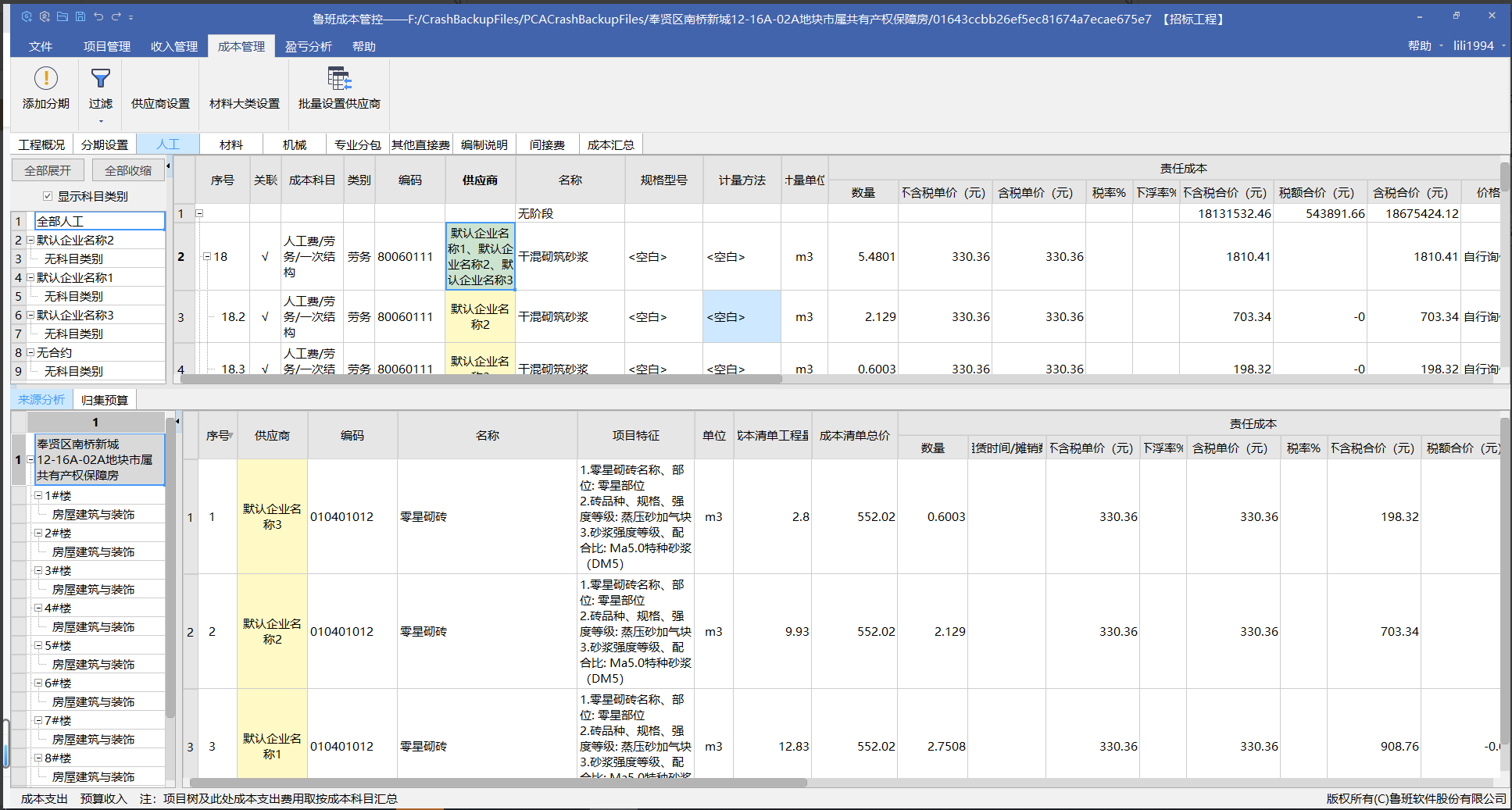Select the 编制说明 tab
Image resolution: width=1512 pixels, height=810 pixels.
point(484,145)
